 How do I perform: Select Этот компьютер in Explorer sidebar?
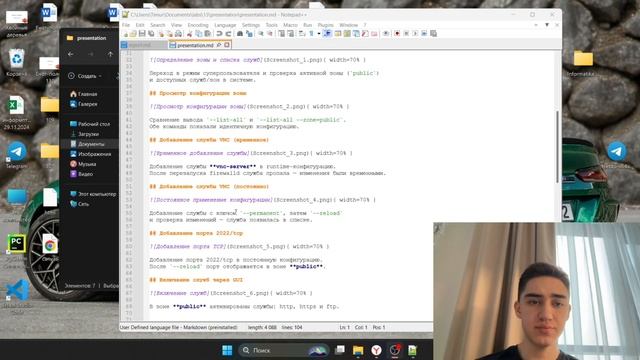click(93, 194)
